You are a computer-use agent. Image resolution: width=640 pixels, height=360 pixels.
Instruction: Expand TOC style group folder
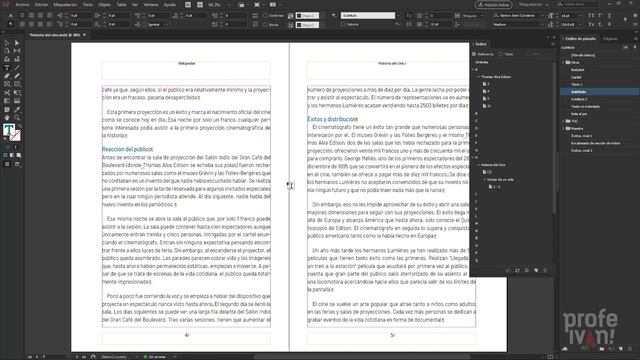tap(563, 121)
